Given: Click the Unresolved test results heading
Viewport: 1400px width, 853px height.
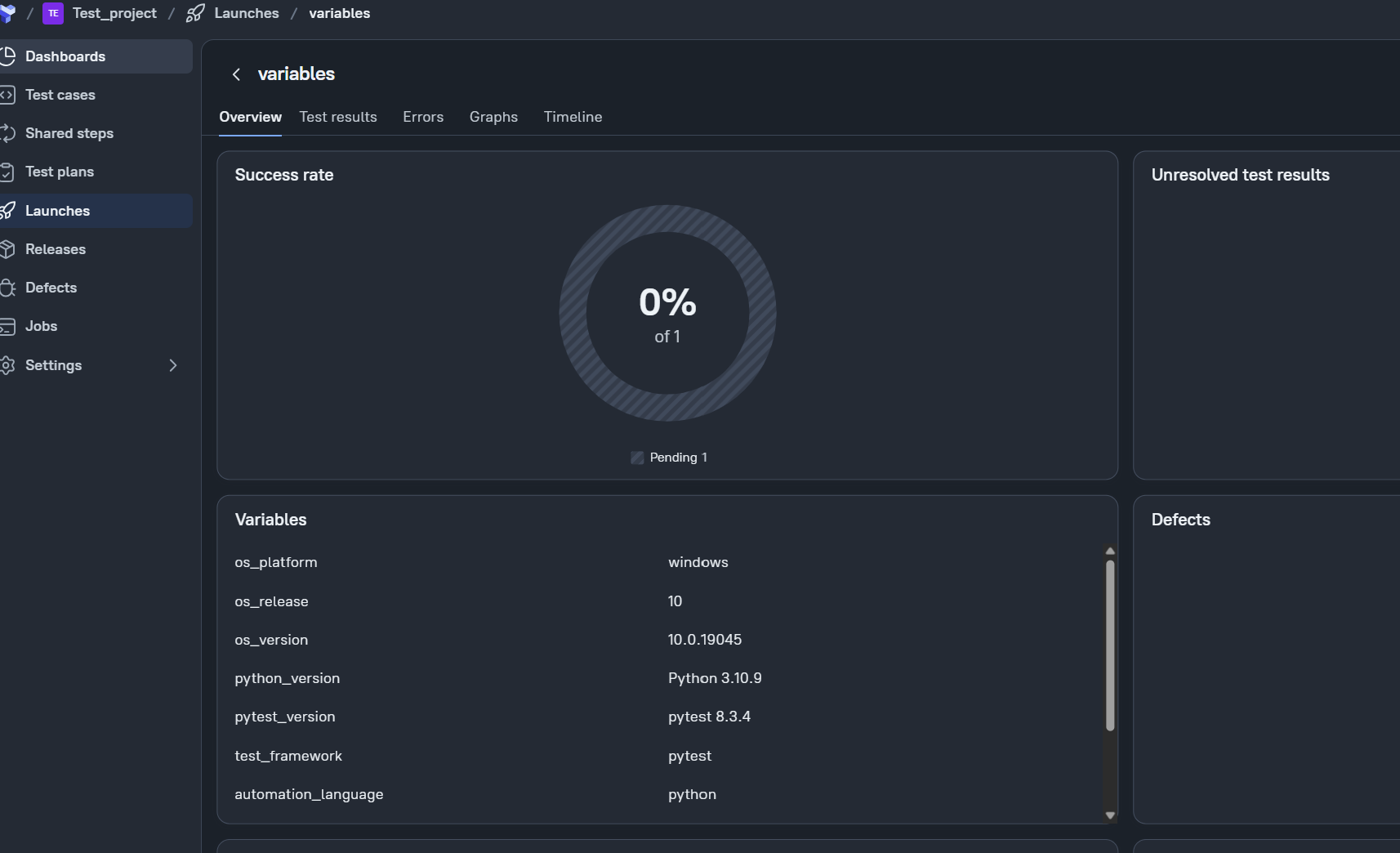Looking at the screenshot, I should (1241, 175).
